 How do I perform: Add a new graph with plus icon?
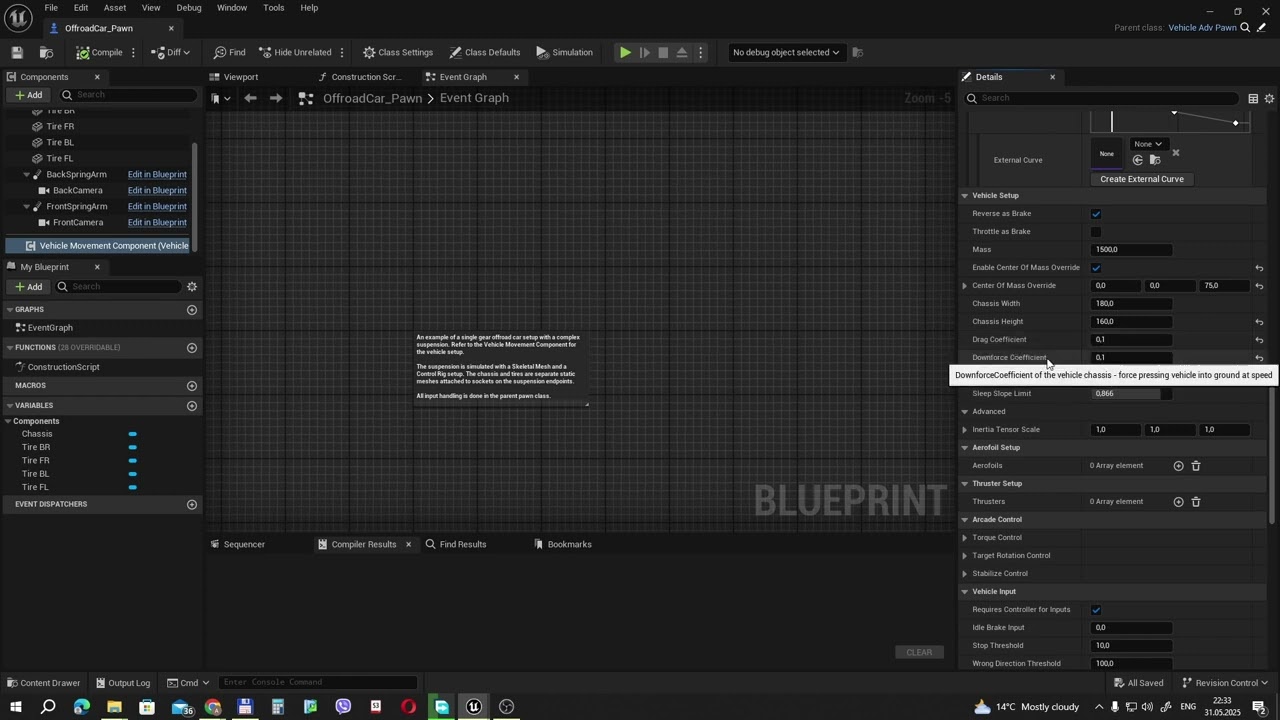click(192, 310)
